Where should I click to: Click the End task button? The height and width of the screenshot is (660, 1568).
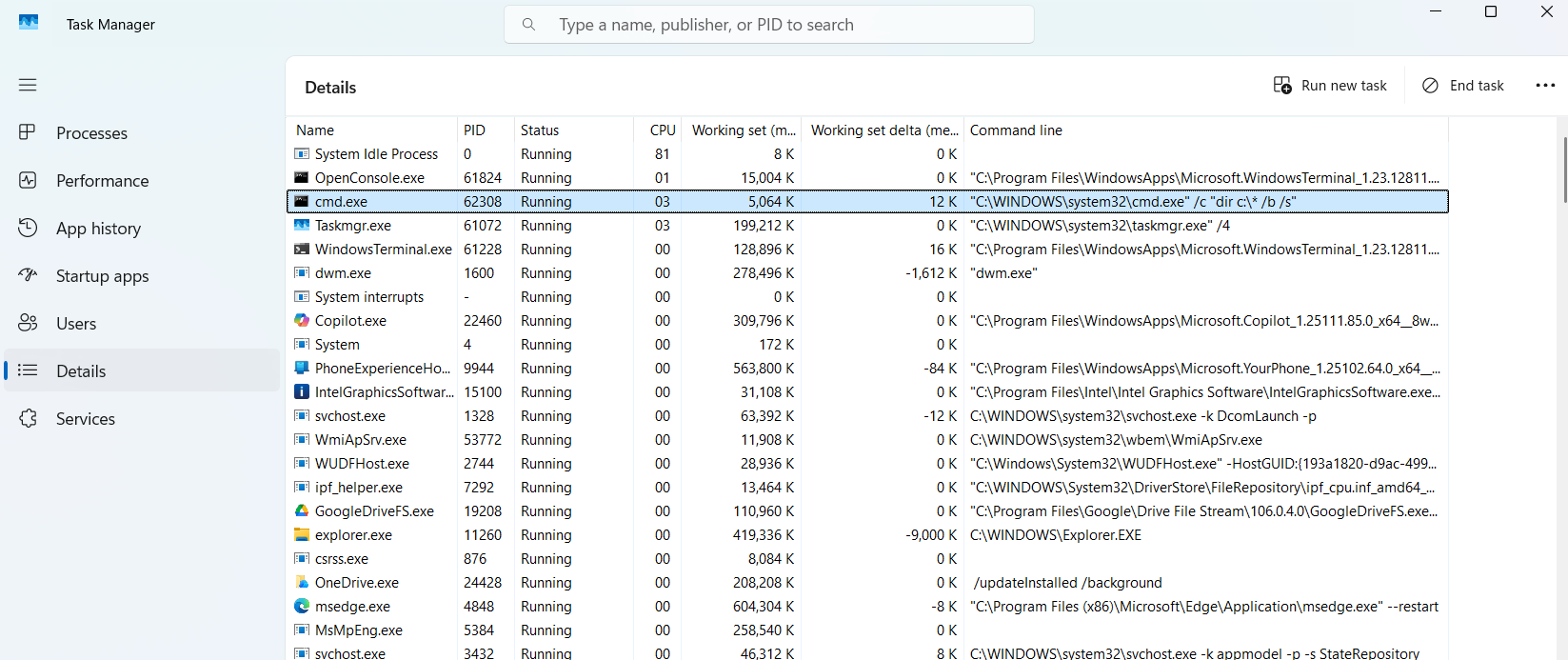1463,86
